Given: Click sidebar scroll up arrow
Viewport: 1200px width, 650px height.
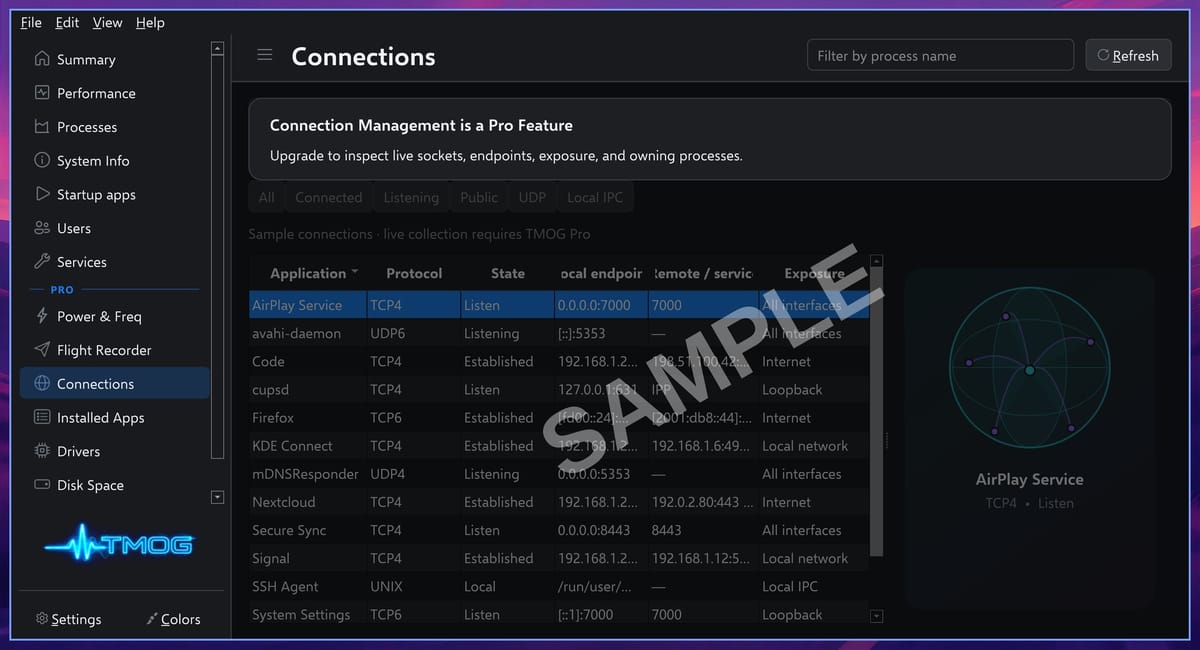Looking at the screenshot, I should tap(217, 48).
